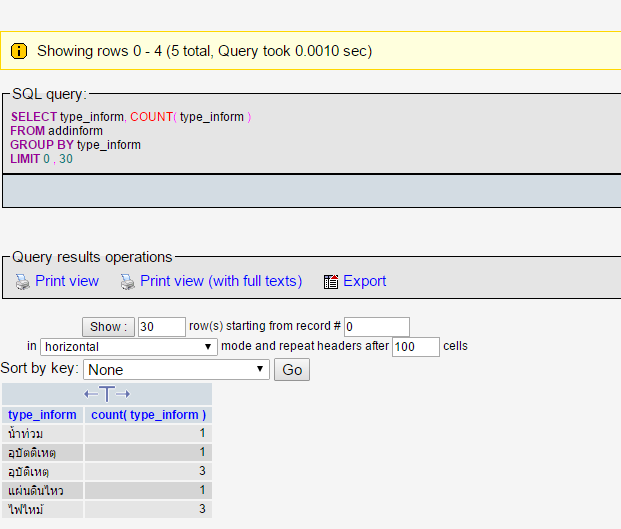Image resolution: width=621 pixels, height=529 pixels.
Task: Open Print view (with full texts) link
Action: pyautogui.click(x=221, y=281)
